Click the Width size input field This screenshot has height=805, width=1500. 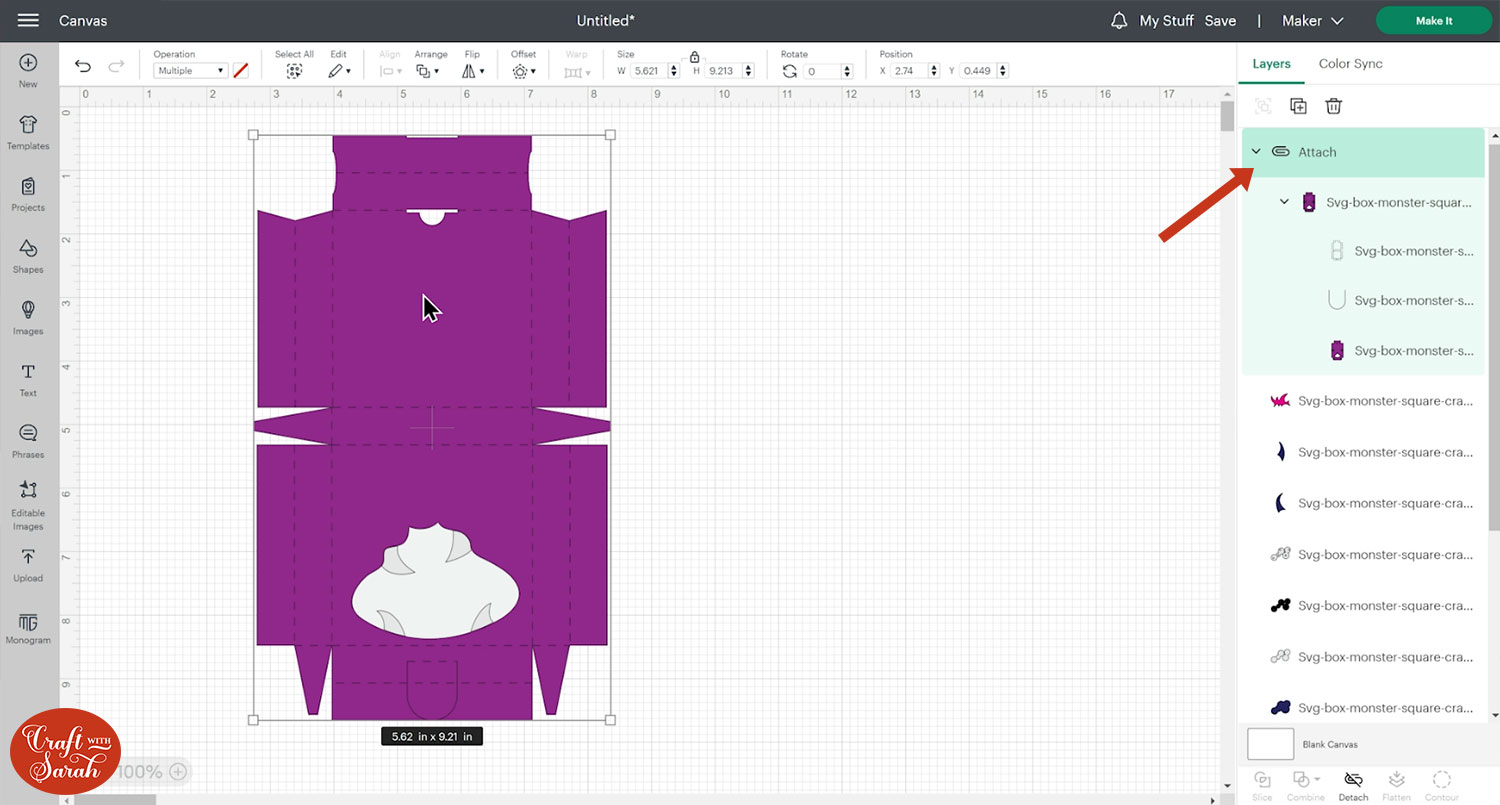click(x=648, y=71)
